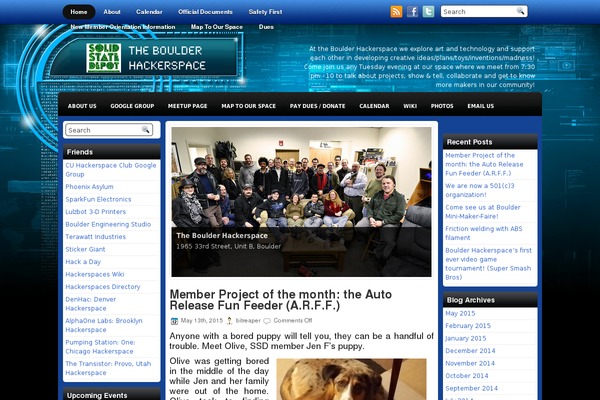Open Calendar in the top menu
600x400 pixels.
(149, 12)
